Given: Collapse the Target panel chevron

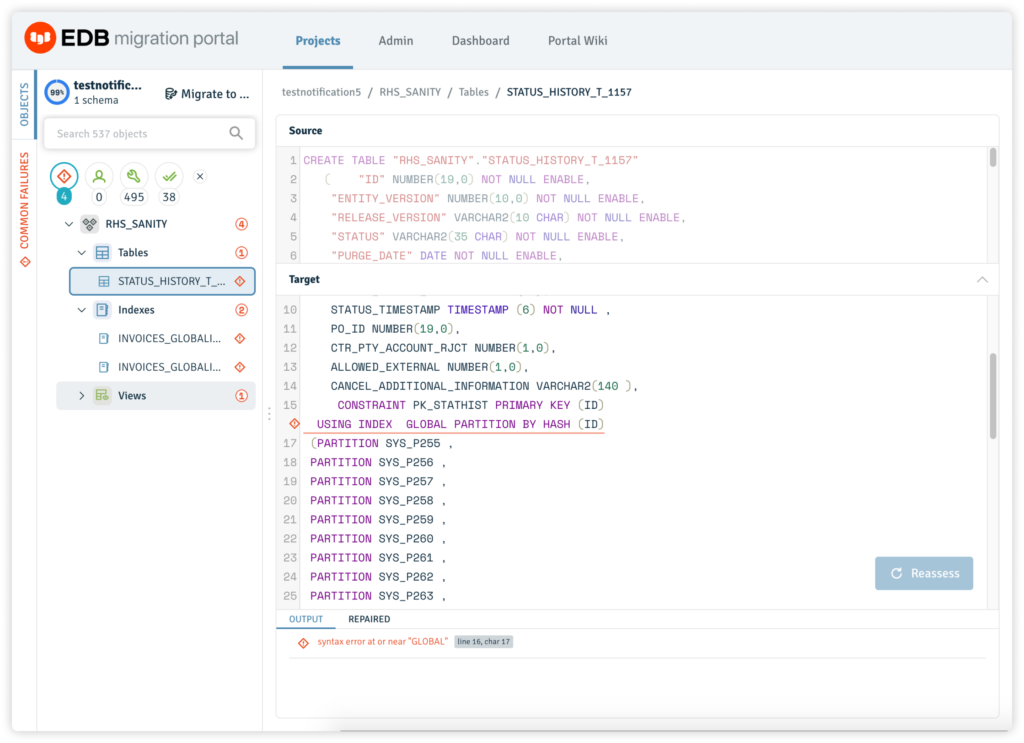Looking at the screenshot, I should (x=982, y=279).
